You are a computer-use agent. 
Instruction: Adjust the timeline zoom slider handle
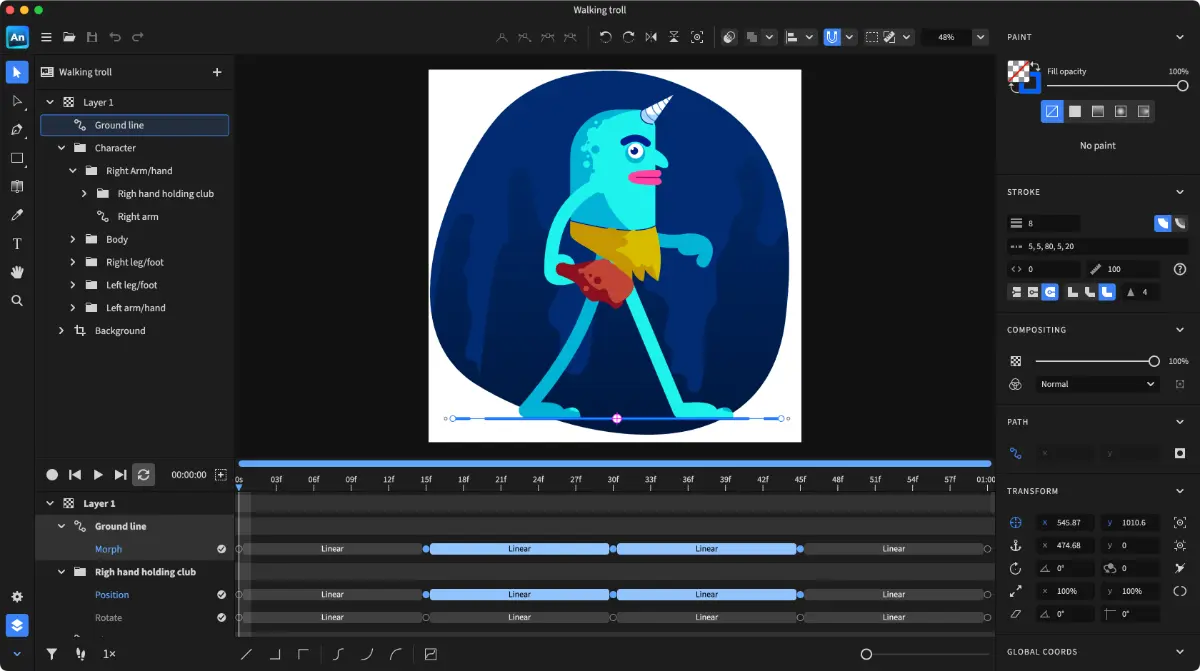[x=866, y=654]
